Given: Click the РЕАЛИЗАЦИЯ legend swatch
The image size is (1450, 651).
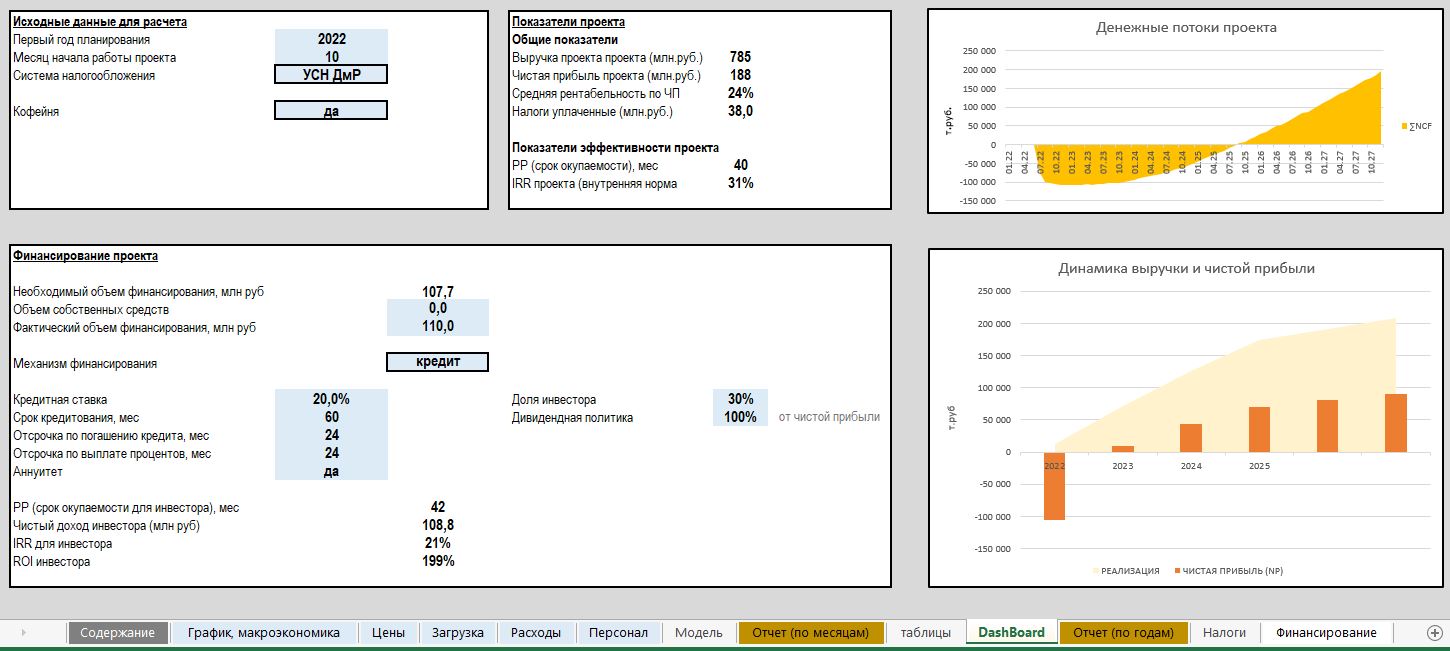Looking at the screenshot, I should (1096, 571).
